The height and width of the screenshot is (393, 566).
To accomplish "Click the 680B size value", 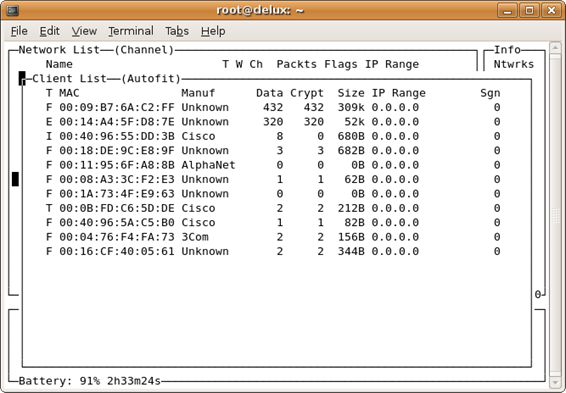I will point(351,136).
